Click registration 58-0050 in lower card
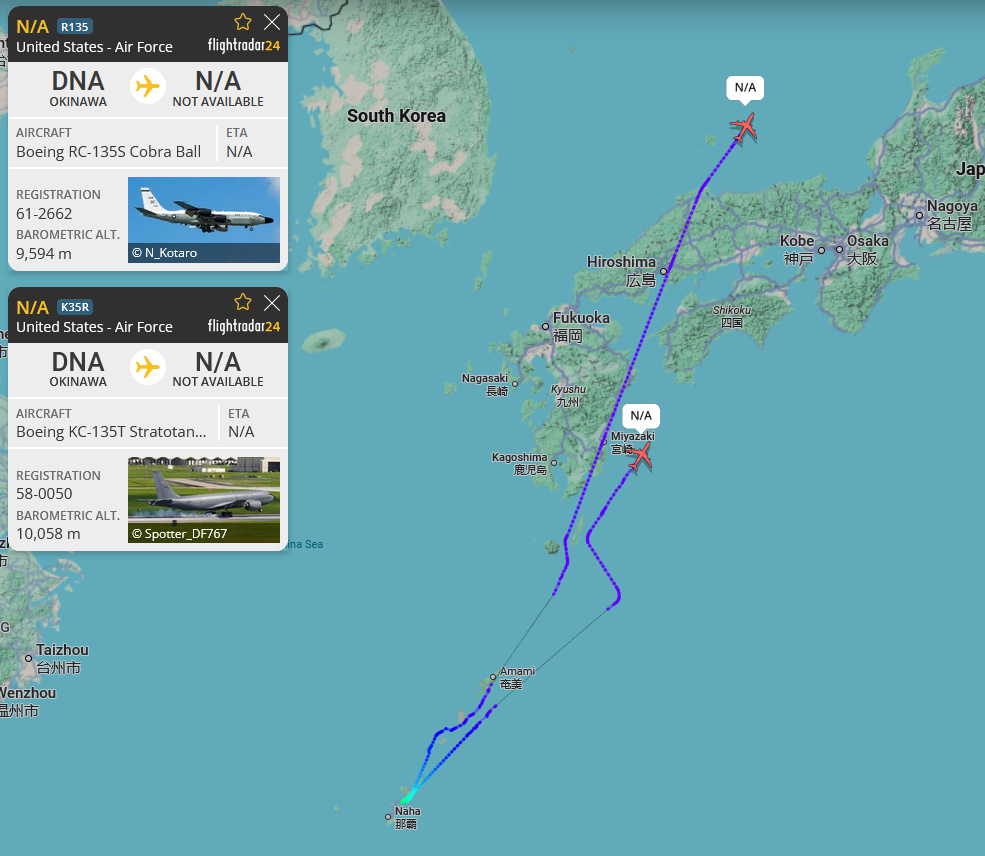 tap(44, 494)
